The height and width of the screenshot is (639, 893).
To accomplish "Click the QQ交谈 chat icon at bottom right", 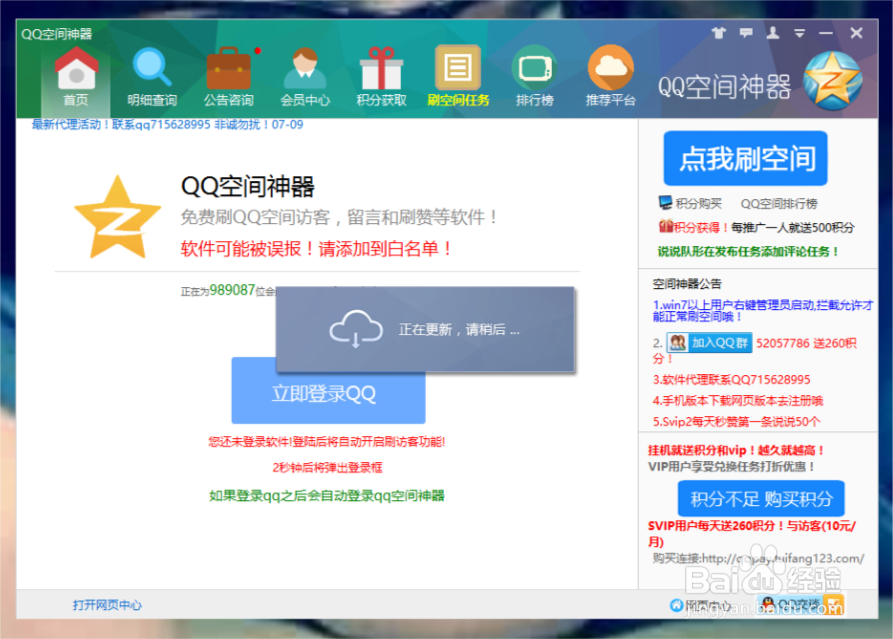I will point(800,604).
